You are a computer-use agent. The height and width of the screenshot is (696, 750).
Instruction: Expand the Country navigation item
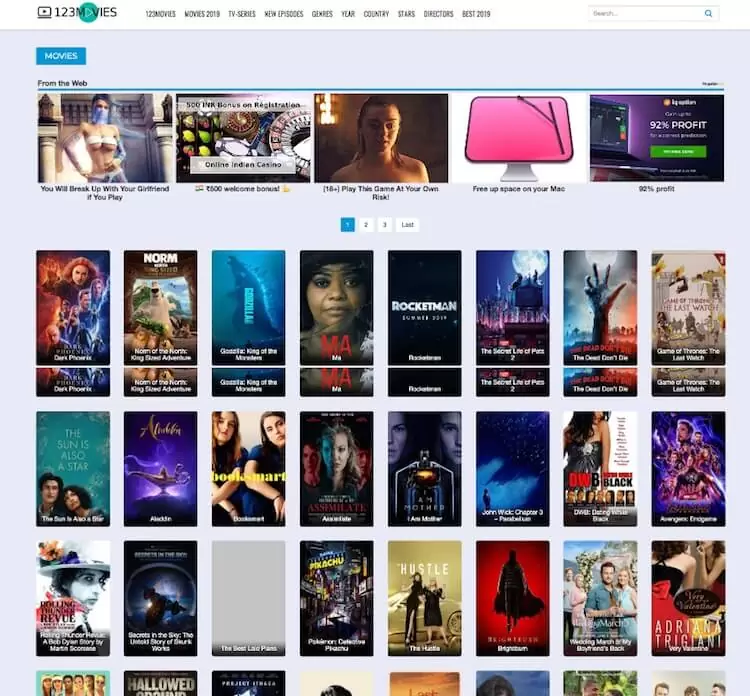(376, 14)
